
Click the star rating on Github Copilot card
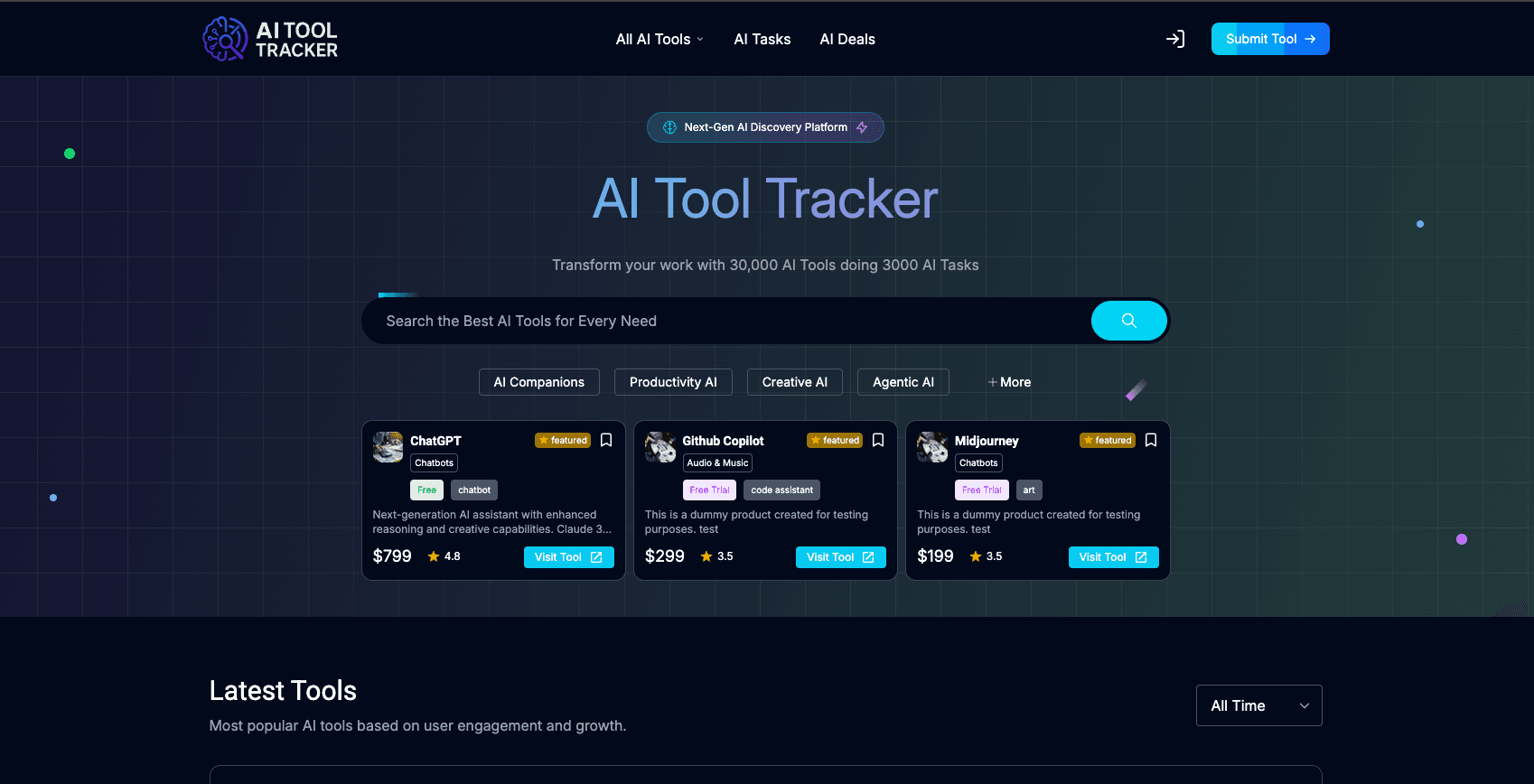pos(716,556)
